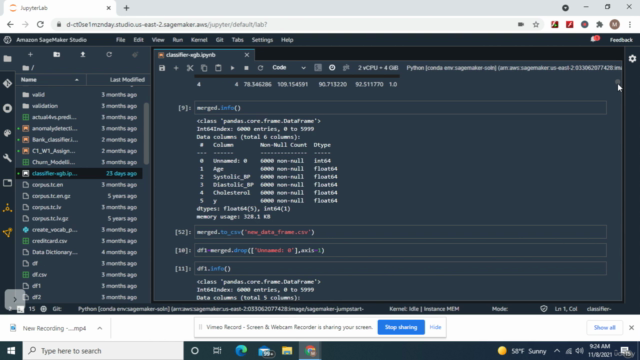Select the corpus.tc.en file
The width and height of the screenshot is (640, 360).
80,185
